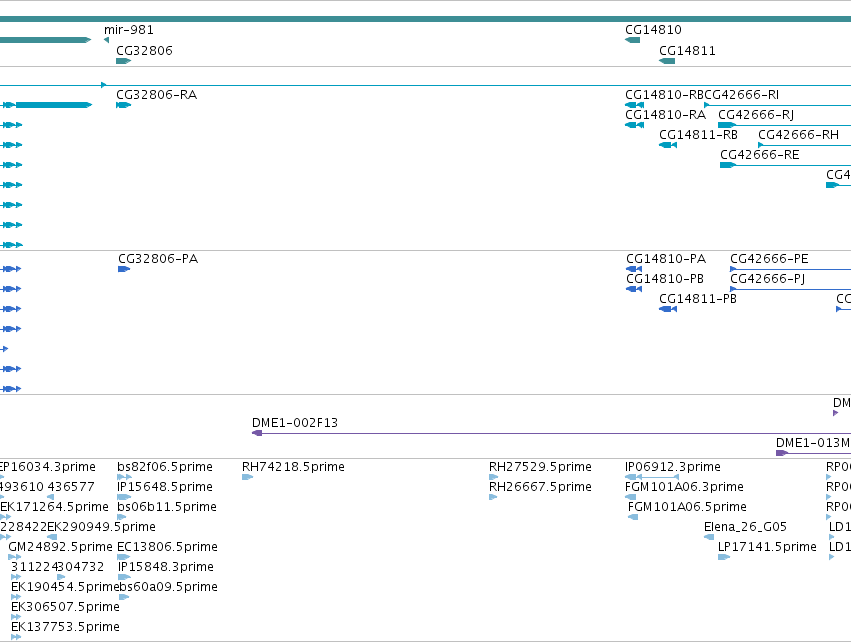The image size is (851, 642).
Task: Click the CG32806-PA protein label
Action: (158, 259)
